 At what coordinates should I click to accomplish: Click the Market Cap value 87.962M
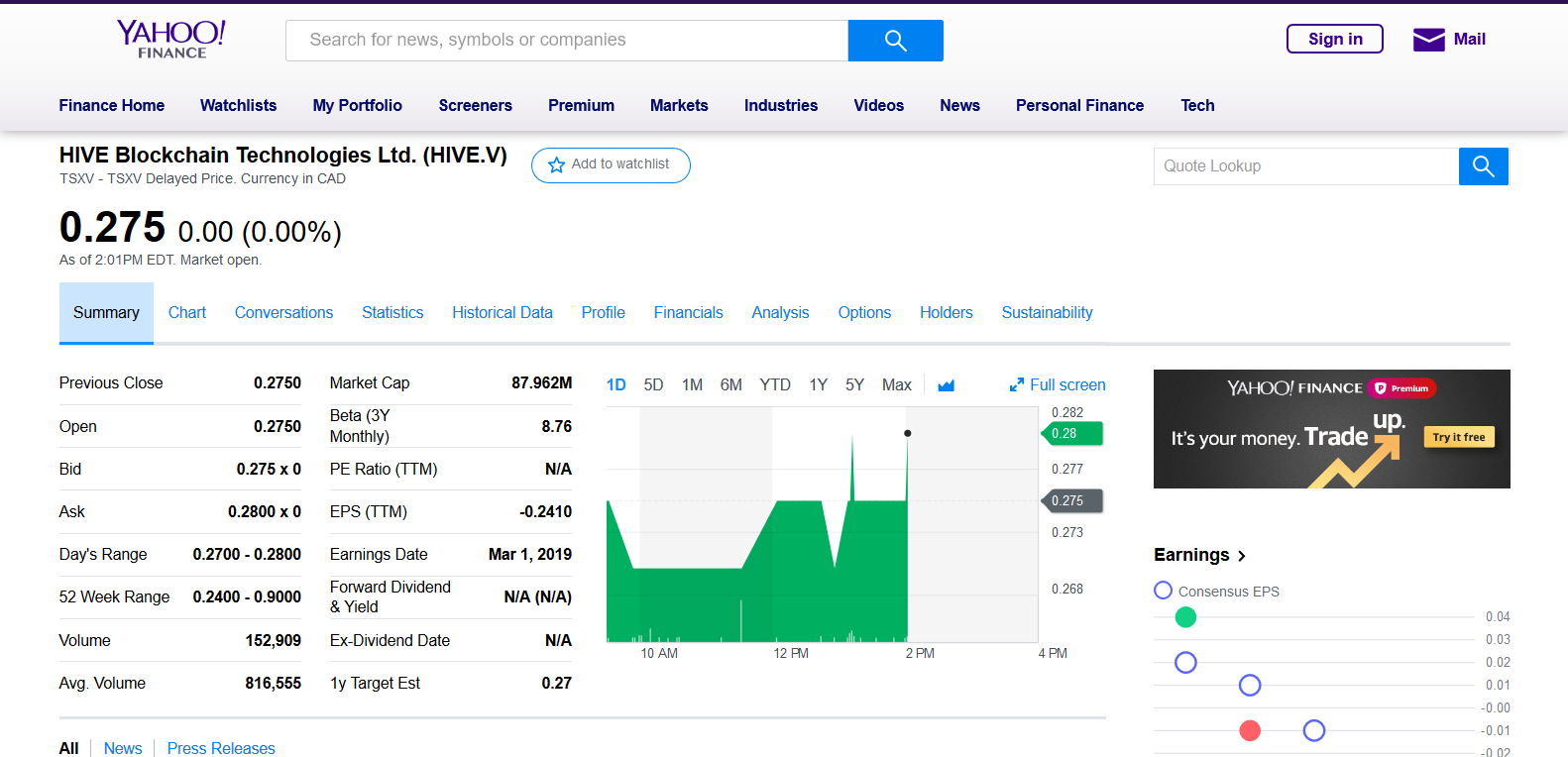(542, 382)
